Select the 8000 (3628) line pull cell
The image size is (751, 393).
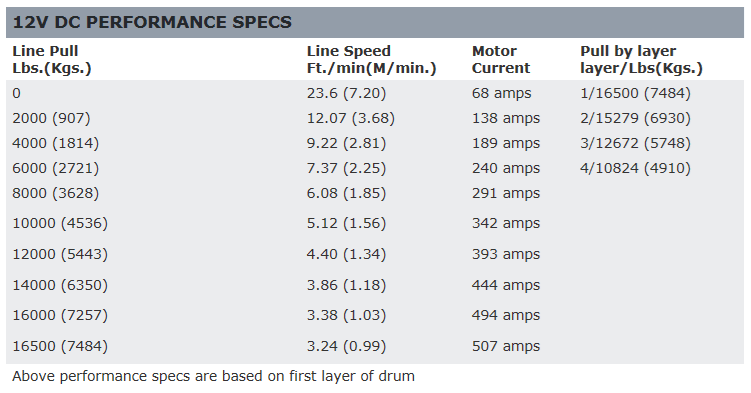coord(56,193)
